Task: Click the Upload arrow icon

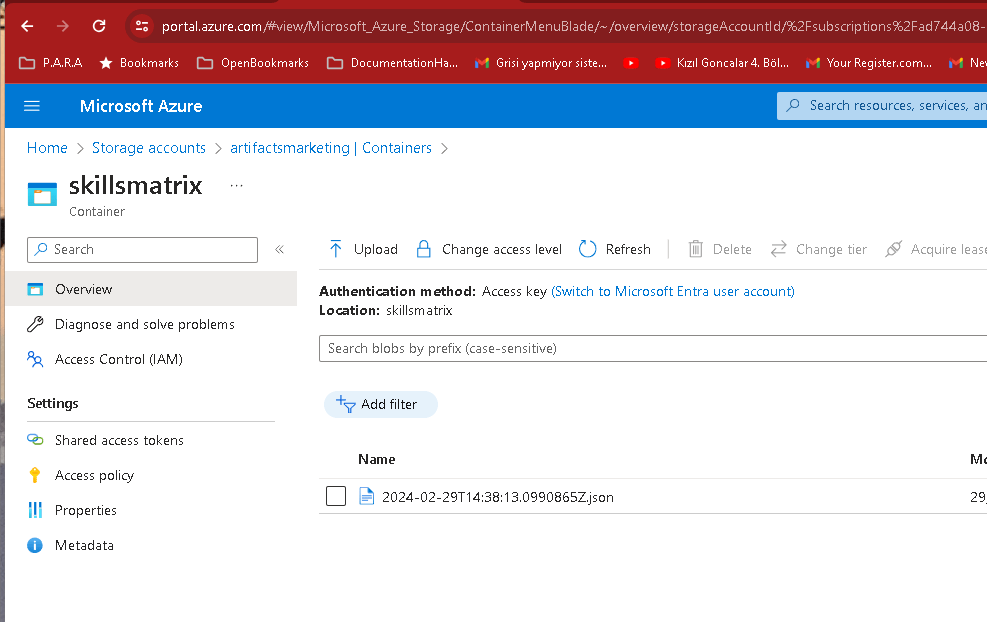Action: 336,249
